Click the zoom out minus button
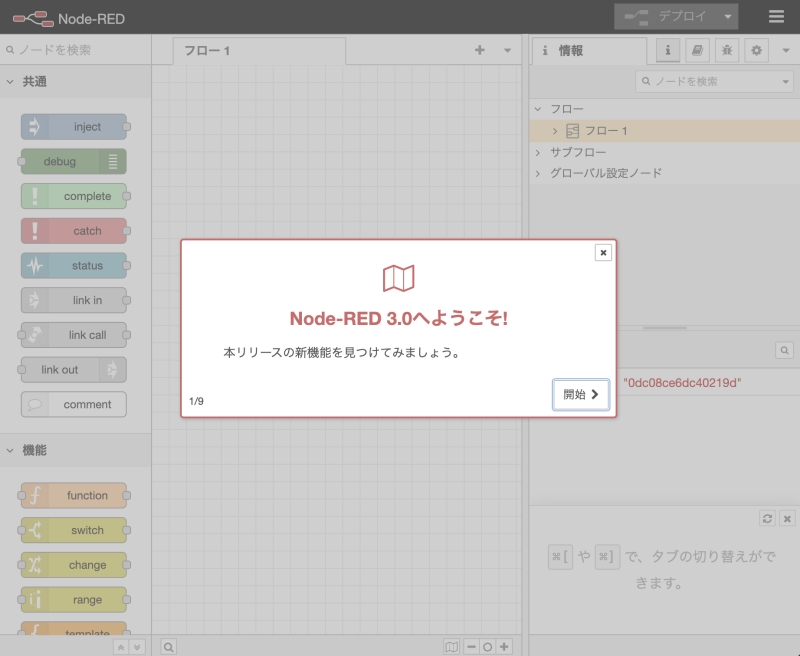Viewport: 800px width, 656px height. 471,647
